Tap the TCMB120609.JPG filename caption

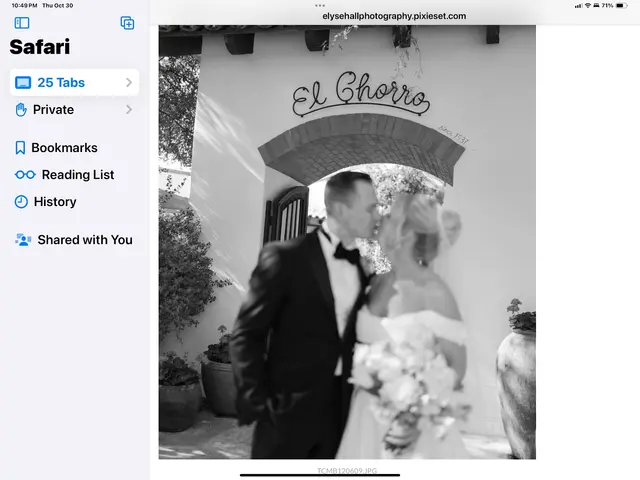347,471
